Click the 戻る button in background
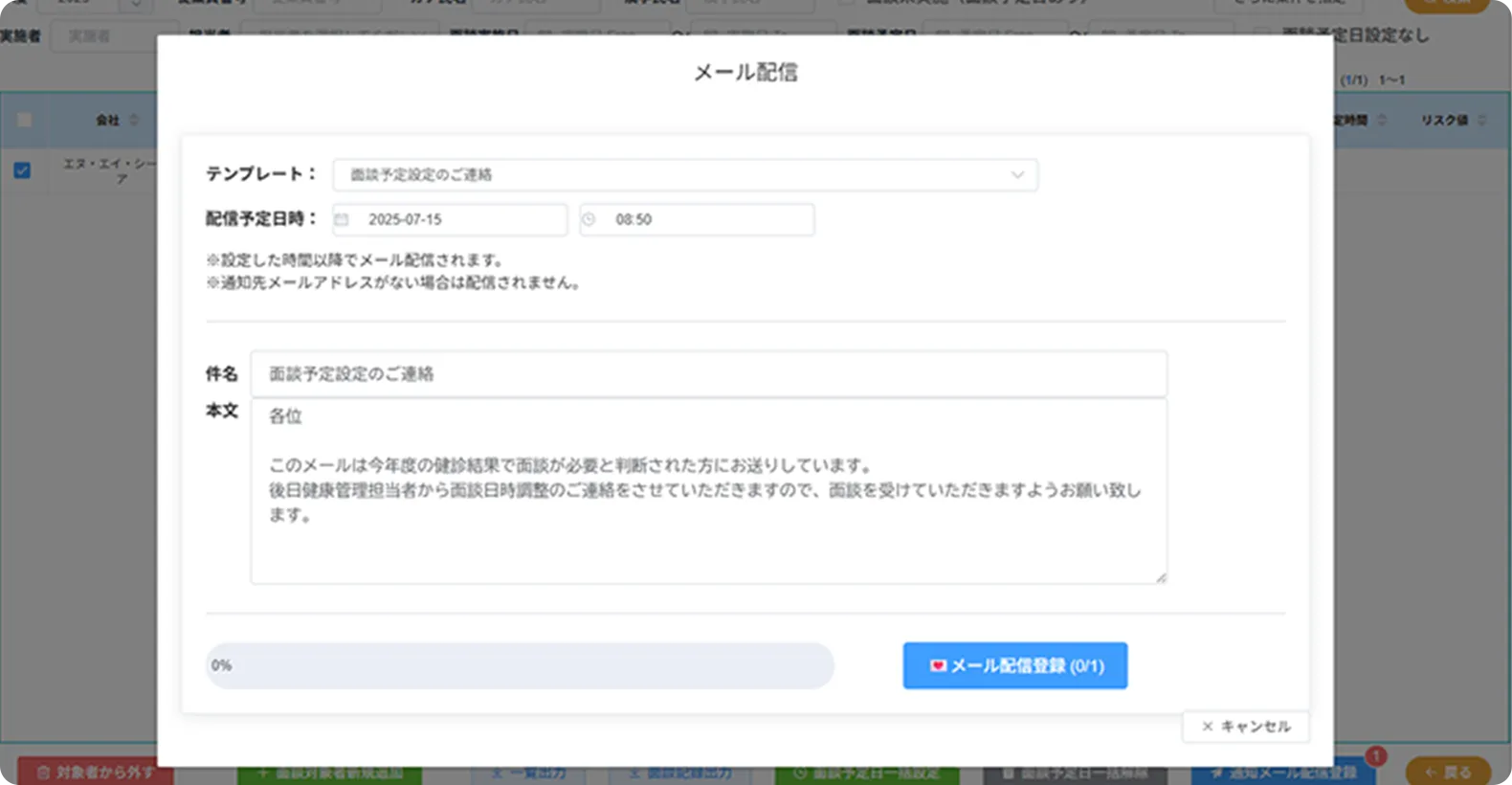The width and height of the screenshot is (1512, 785). coord(1448,772)
